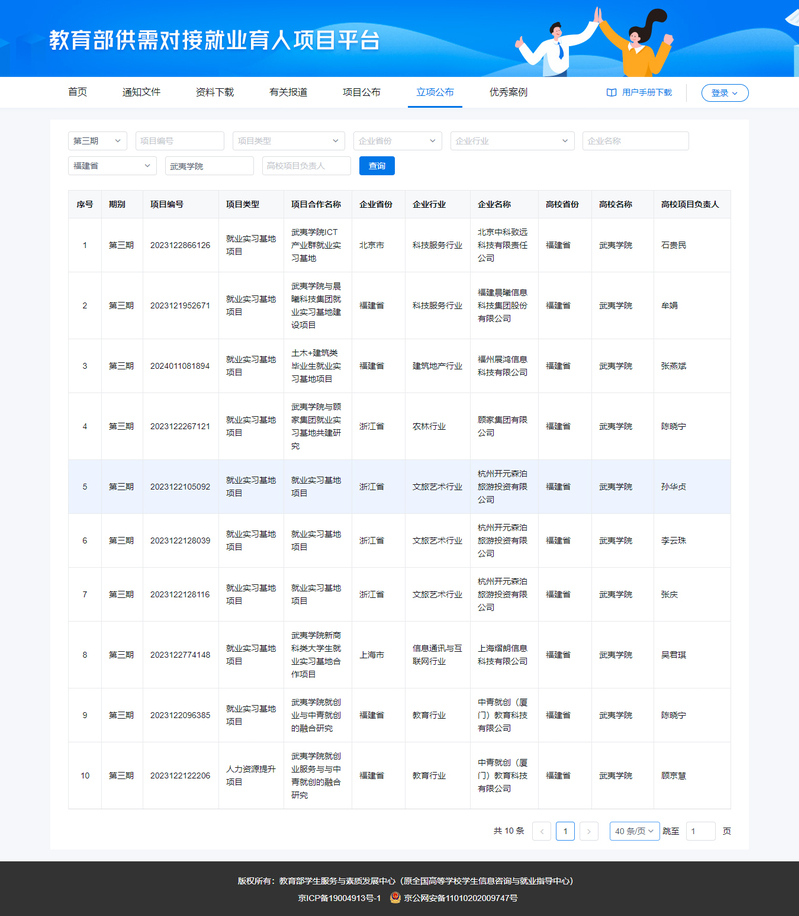799x916 pixels.
Task: Click the police badge icon in footer
Action: click(x=396, y=898)
